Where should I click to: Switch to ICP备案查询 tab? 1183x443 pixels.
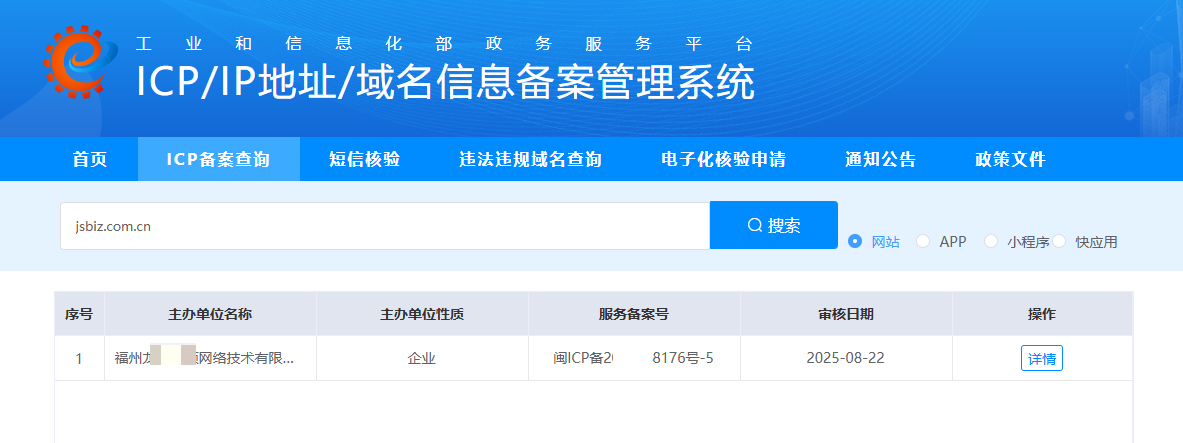[219, 159]
